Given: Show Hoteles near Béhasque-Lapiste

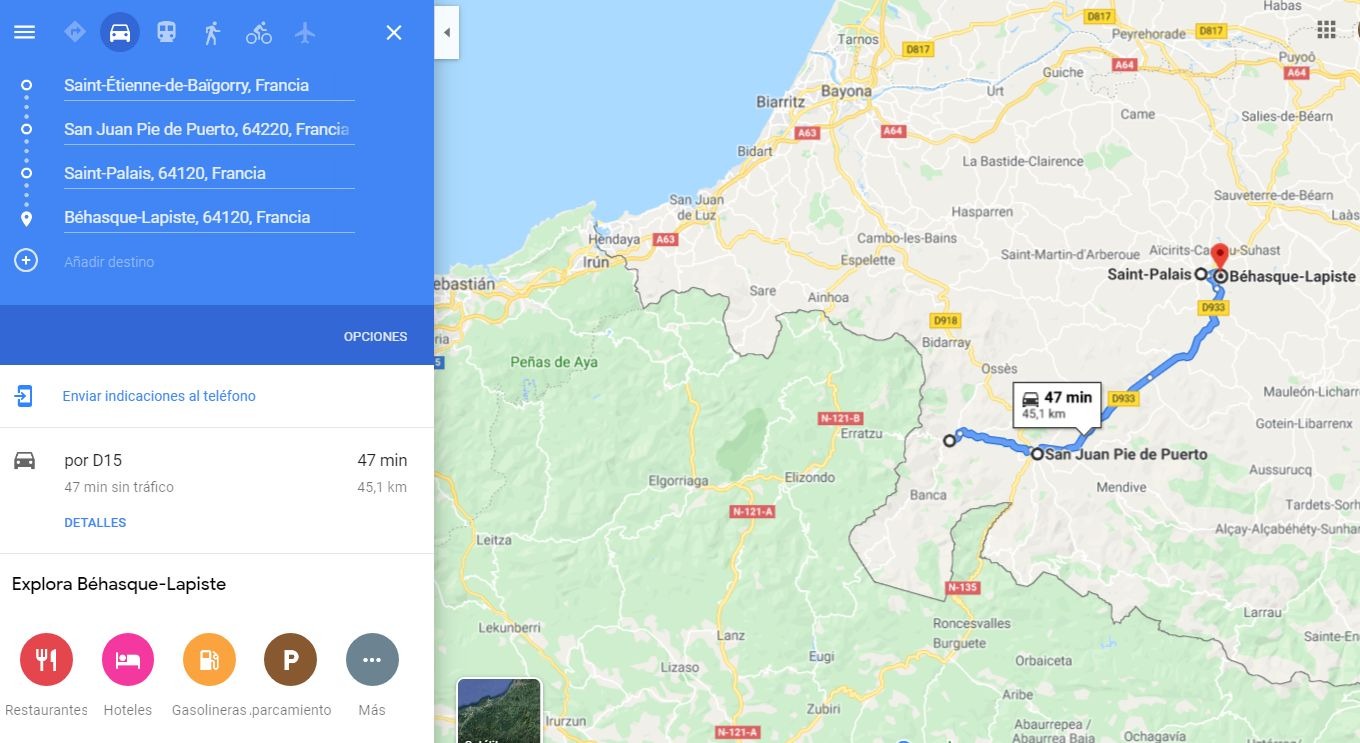Looking at the screenshot, I should [128, 660].
